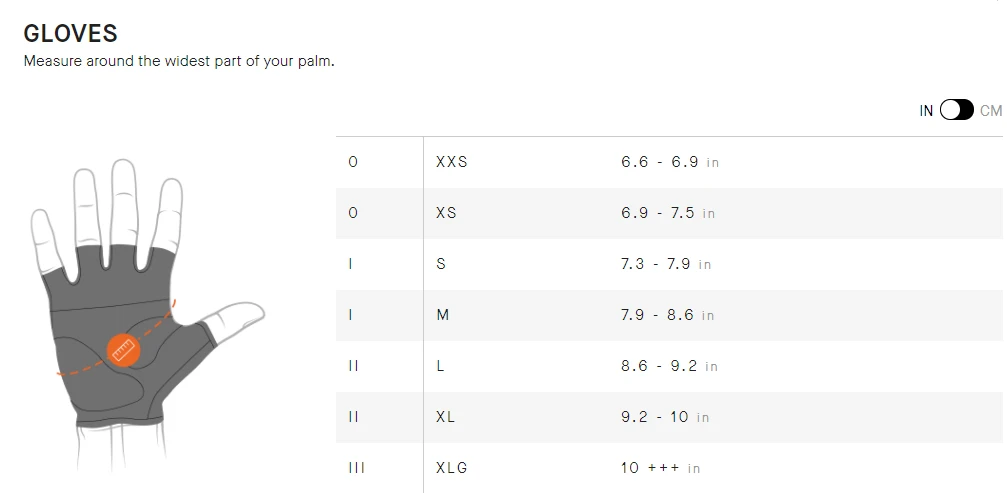
Task: Click the CM unit label
Action: [x=990, y=111]
